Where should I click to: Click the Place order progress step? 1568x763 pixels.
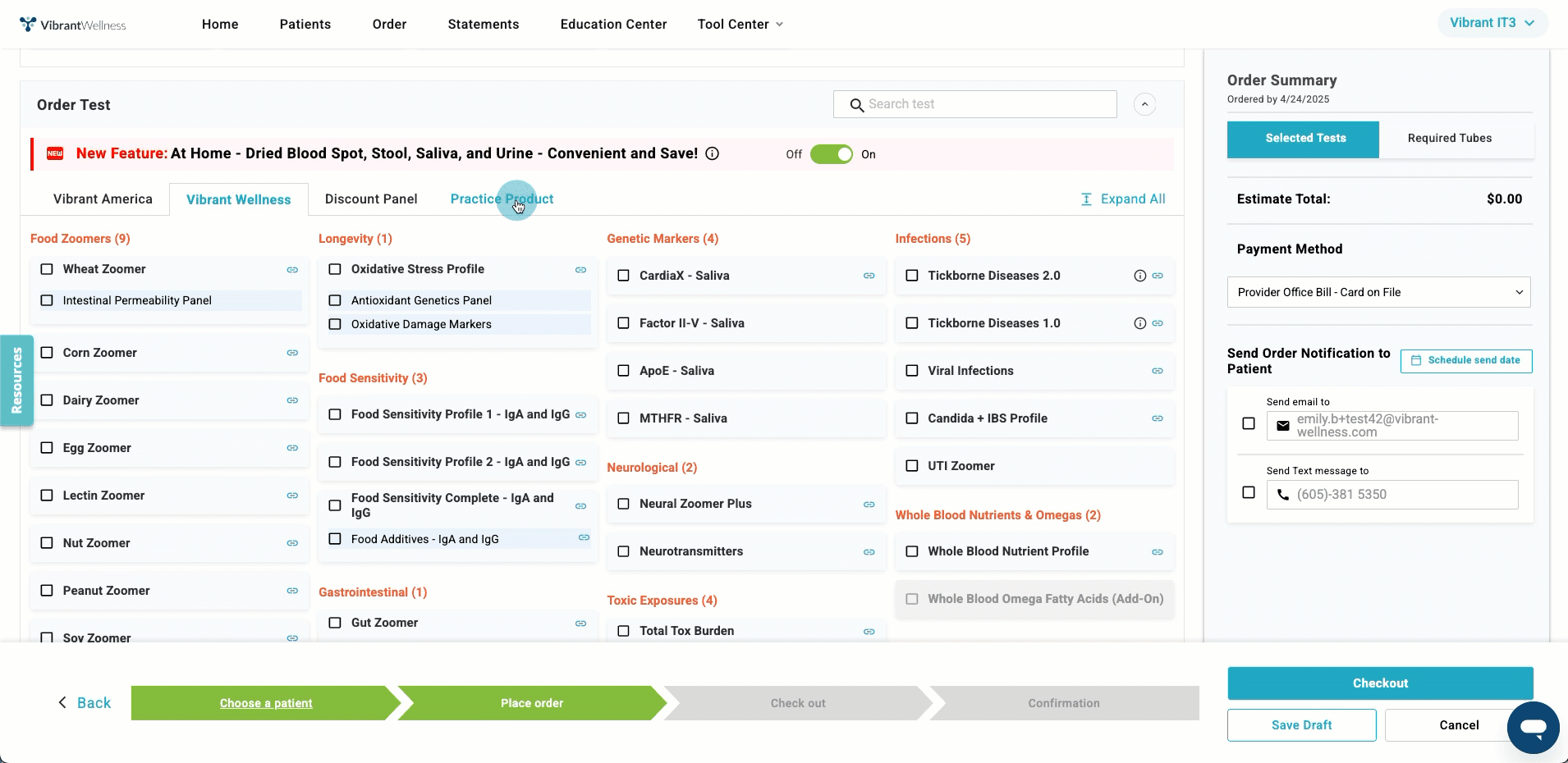pos(532,703)
